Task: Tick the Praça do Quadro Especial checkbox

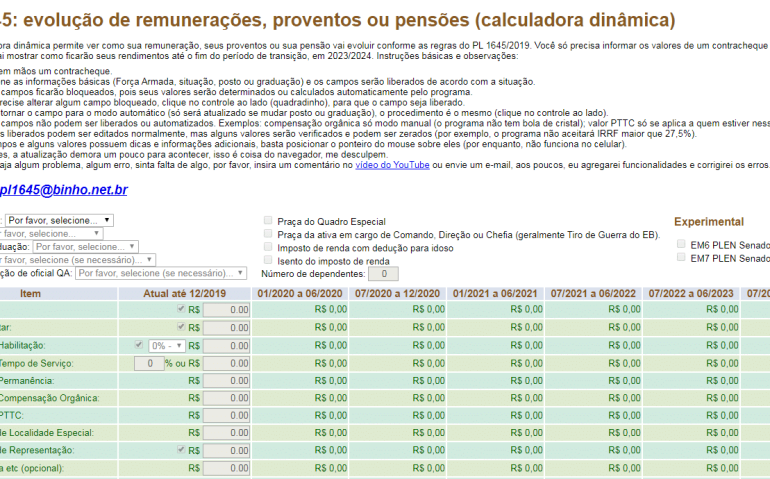Action: pos(268,220)
